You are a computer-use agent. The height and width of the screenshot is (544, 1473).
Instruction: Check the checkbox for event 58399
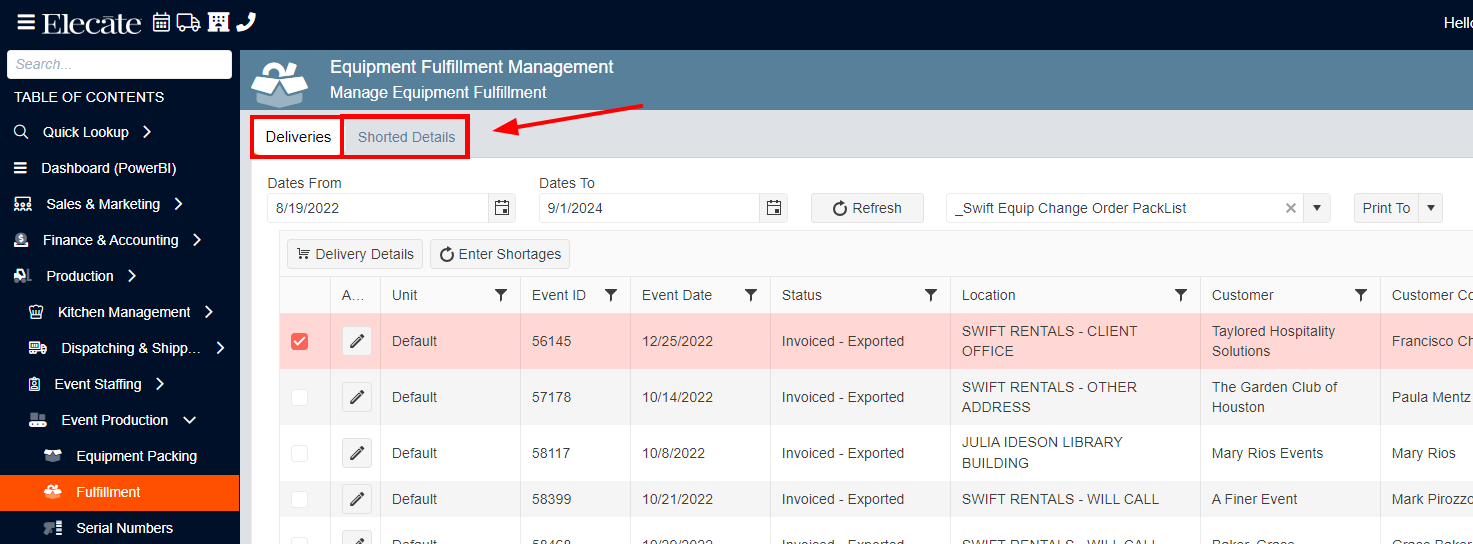[x=299, y=499]
